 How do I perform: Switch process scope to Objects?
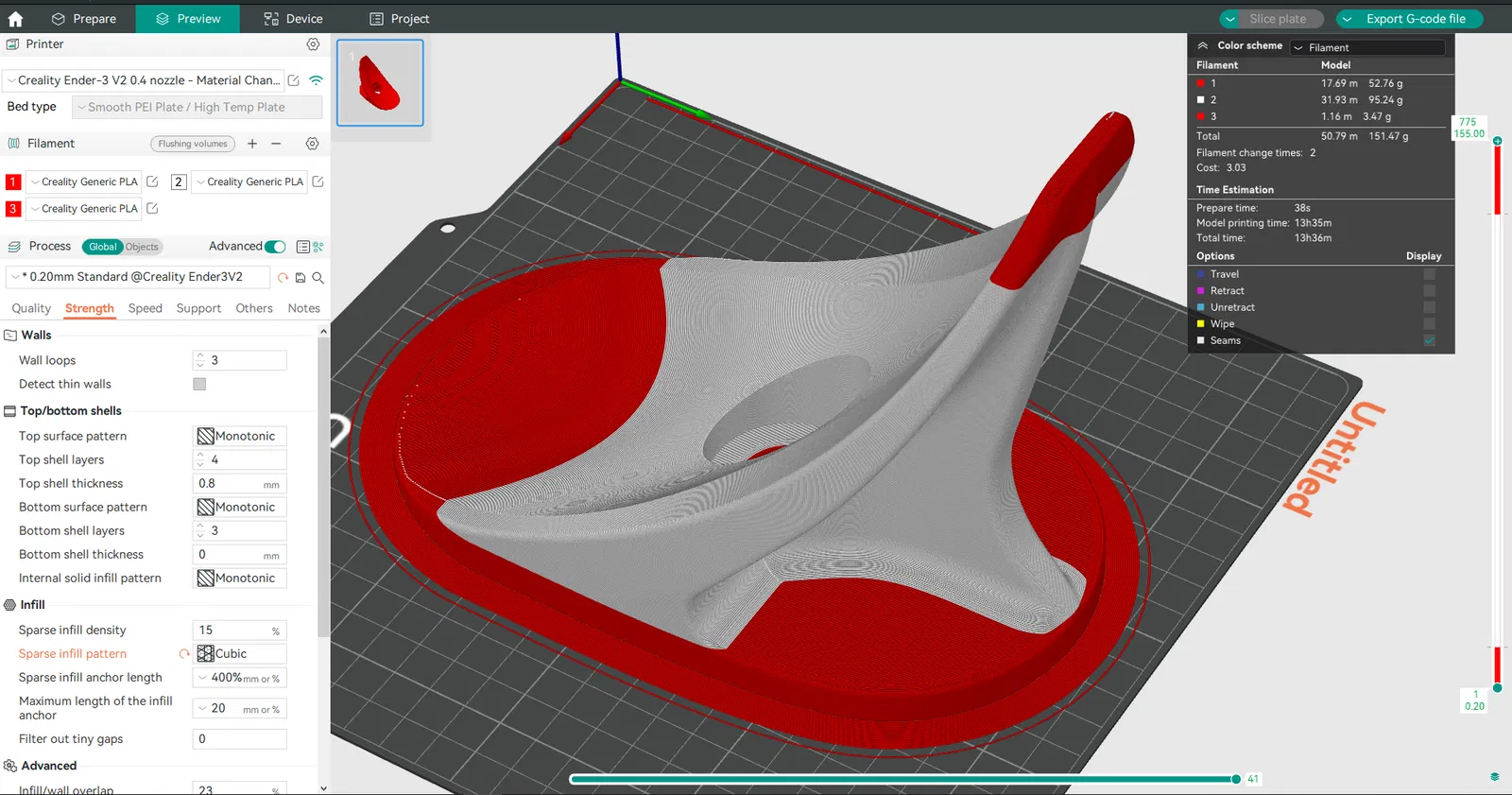[142, 247]
